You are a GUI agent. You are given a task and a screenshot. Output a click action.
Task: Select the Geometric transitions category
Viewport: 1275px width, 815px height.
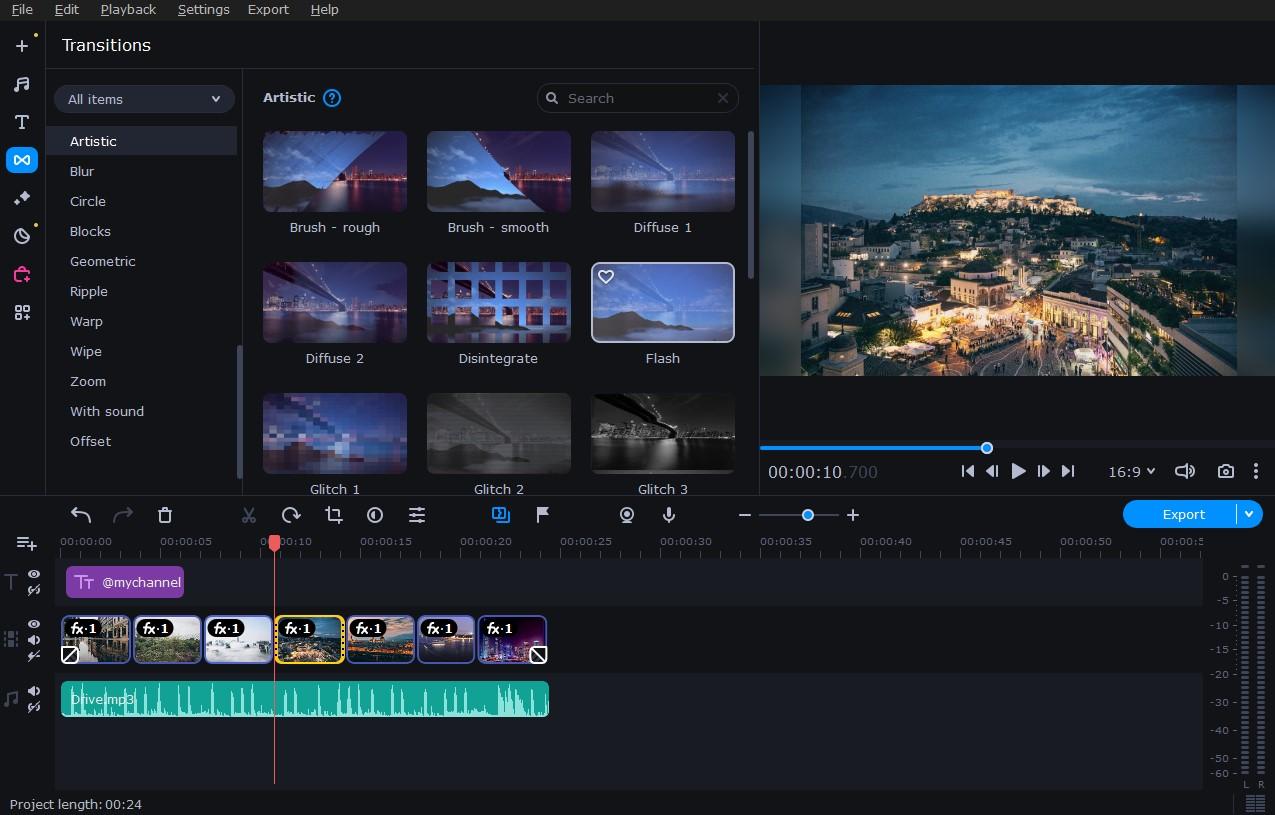[x=102, y=261]
